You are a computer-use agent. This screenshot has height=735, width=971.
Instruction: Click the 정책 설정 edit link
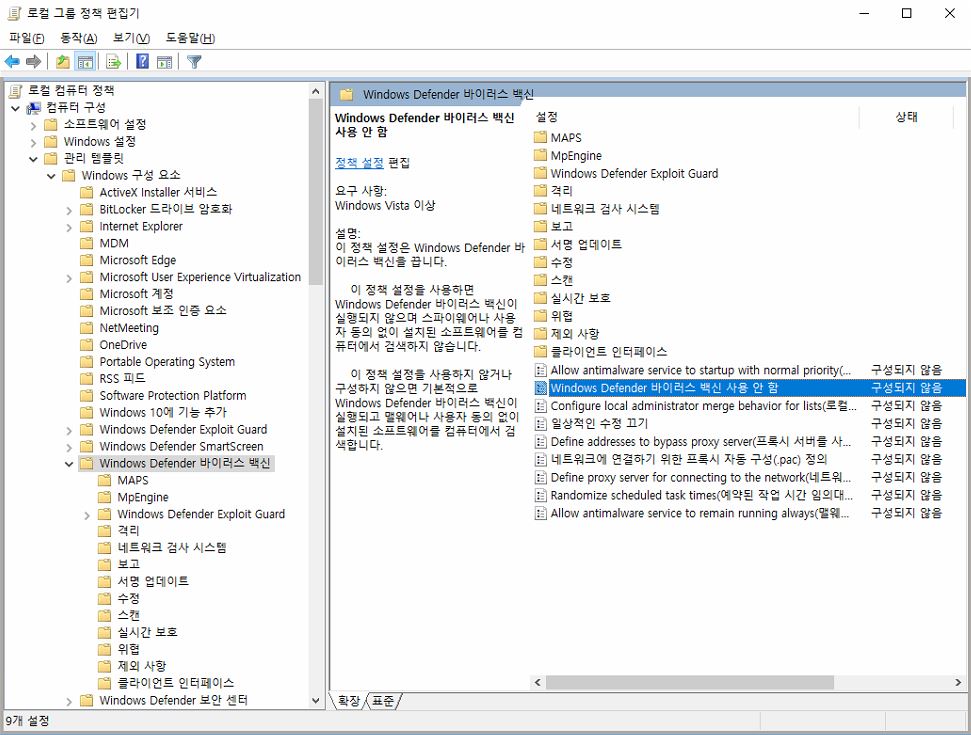point(359,163)
